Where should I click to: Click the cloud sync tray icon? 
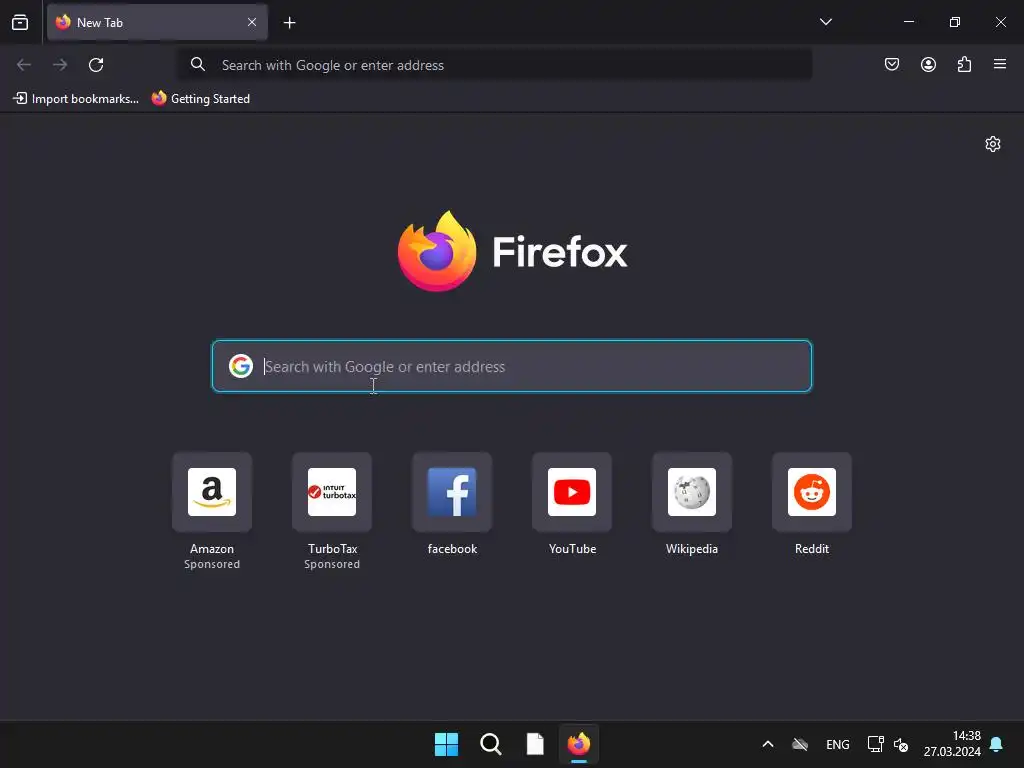pos(800,744)
